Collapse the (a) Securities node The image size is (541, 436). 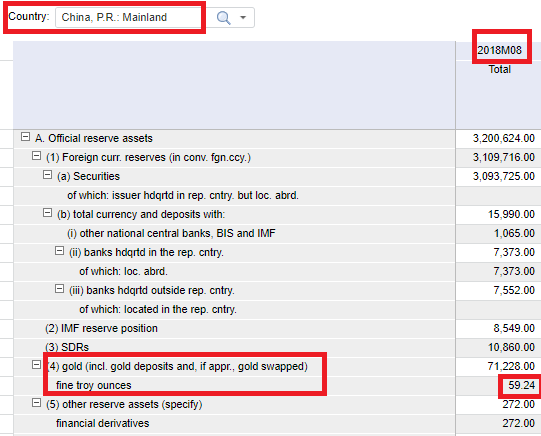47,175
